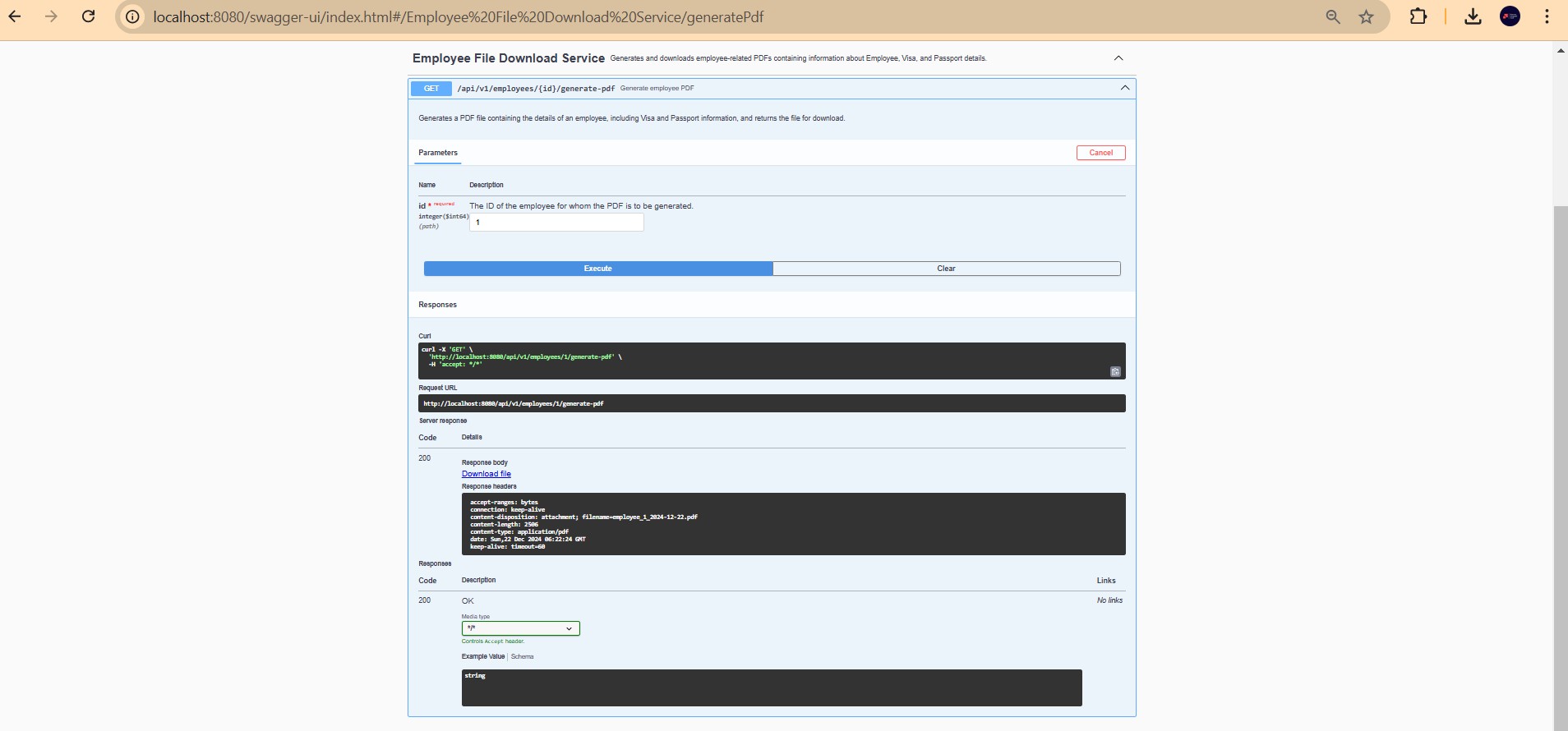Open the zoom magnifier icon in address bar
This screenshot has width=1568, height=731.
(x=1333, y=16)
